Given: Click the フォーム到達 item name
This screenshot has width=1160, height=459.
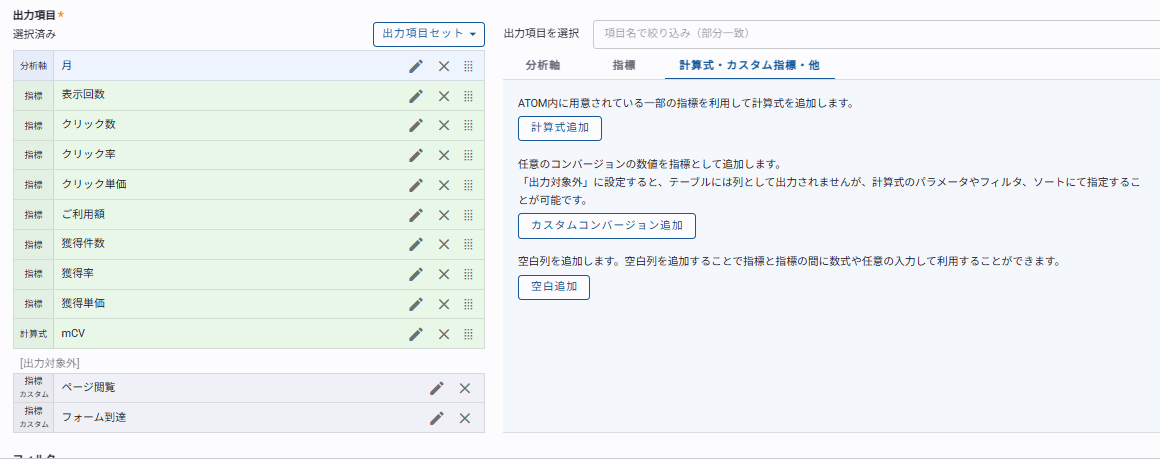Looking at the screenshot, I should [94, 417].
